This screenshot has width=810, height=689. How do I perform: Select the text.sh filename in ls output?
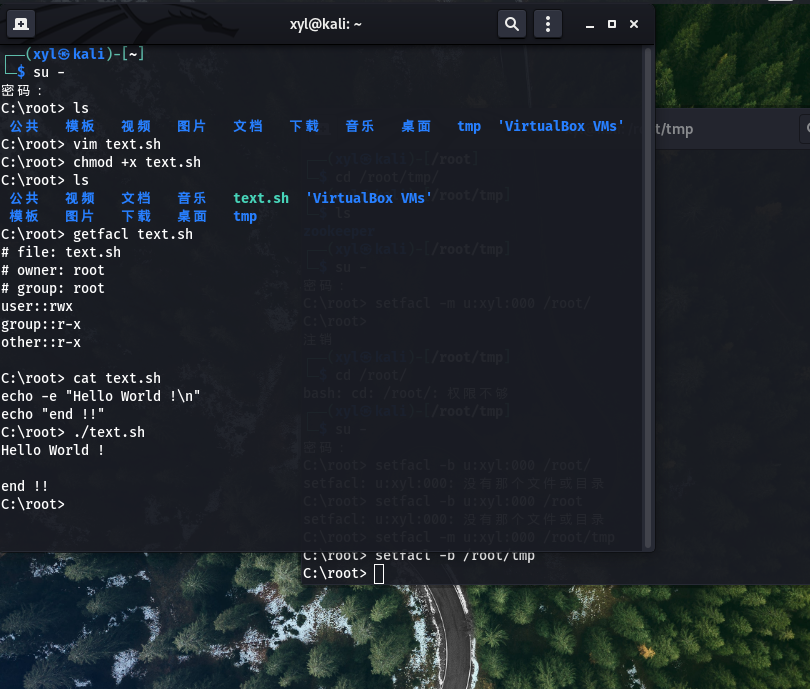(260, 198)
